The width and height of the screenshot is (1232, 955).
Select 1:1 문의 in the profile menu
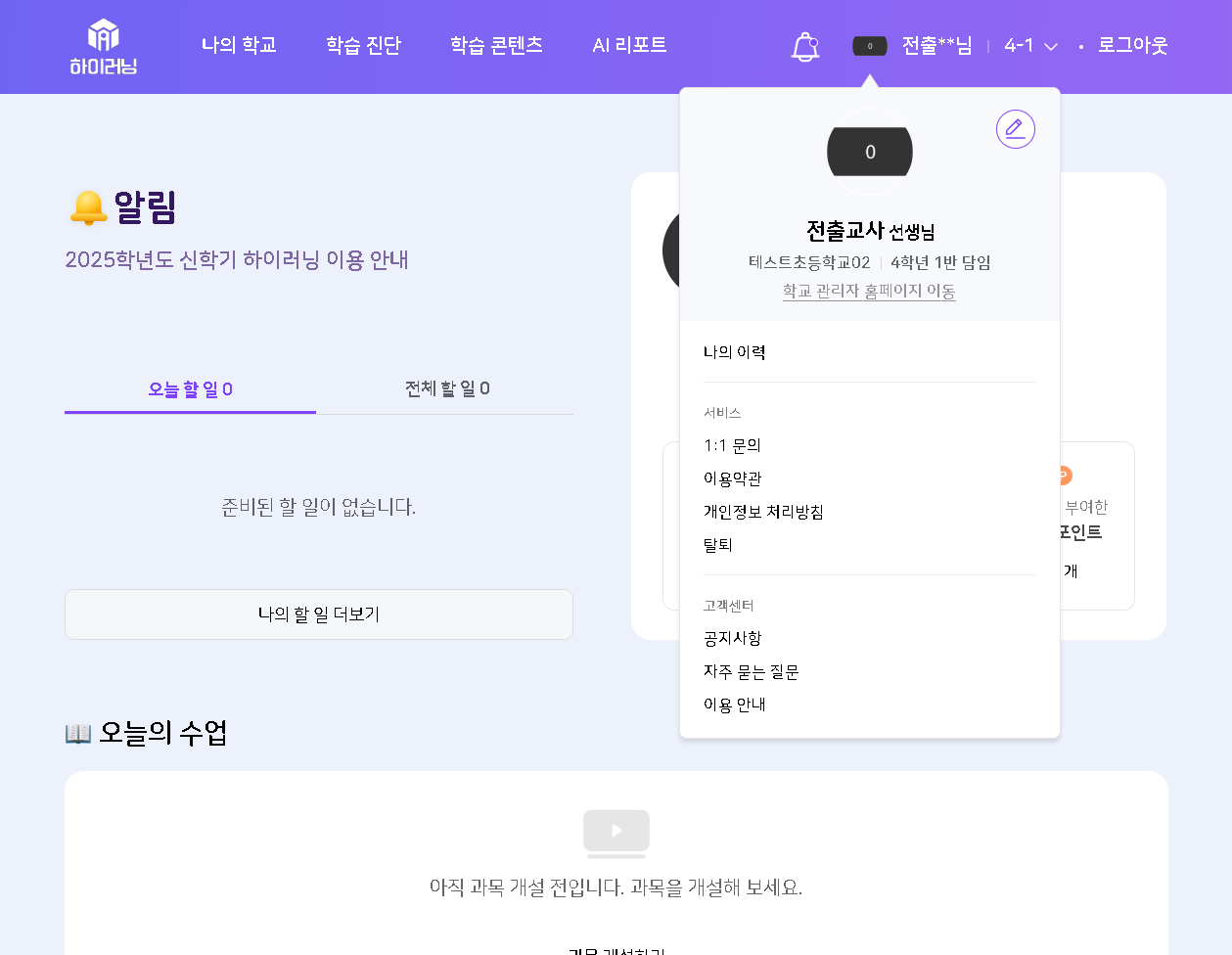pyautogui.click(x=732, y=445)
